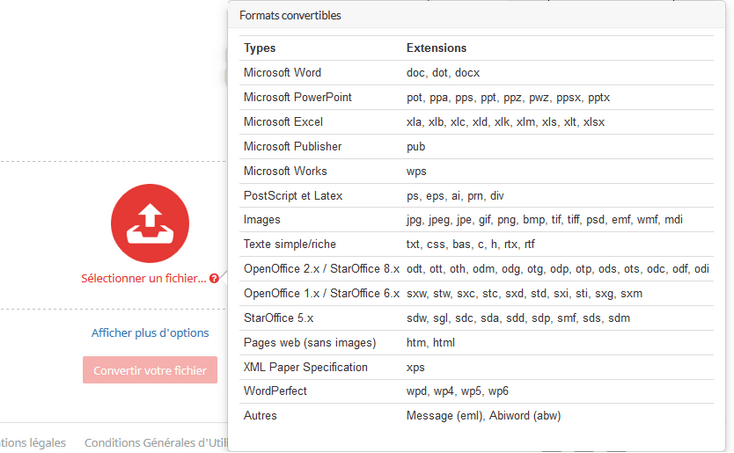
Task: Select the Microsoft Word row label
Action: click(282, 73)
